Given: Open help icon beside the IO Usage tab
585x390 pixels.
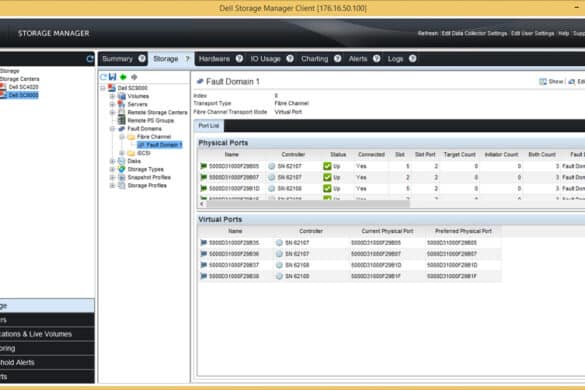Looking at the screenshot, I should [x=290, y=59].
